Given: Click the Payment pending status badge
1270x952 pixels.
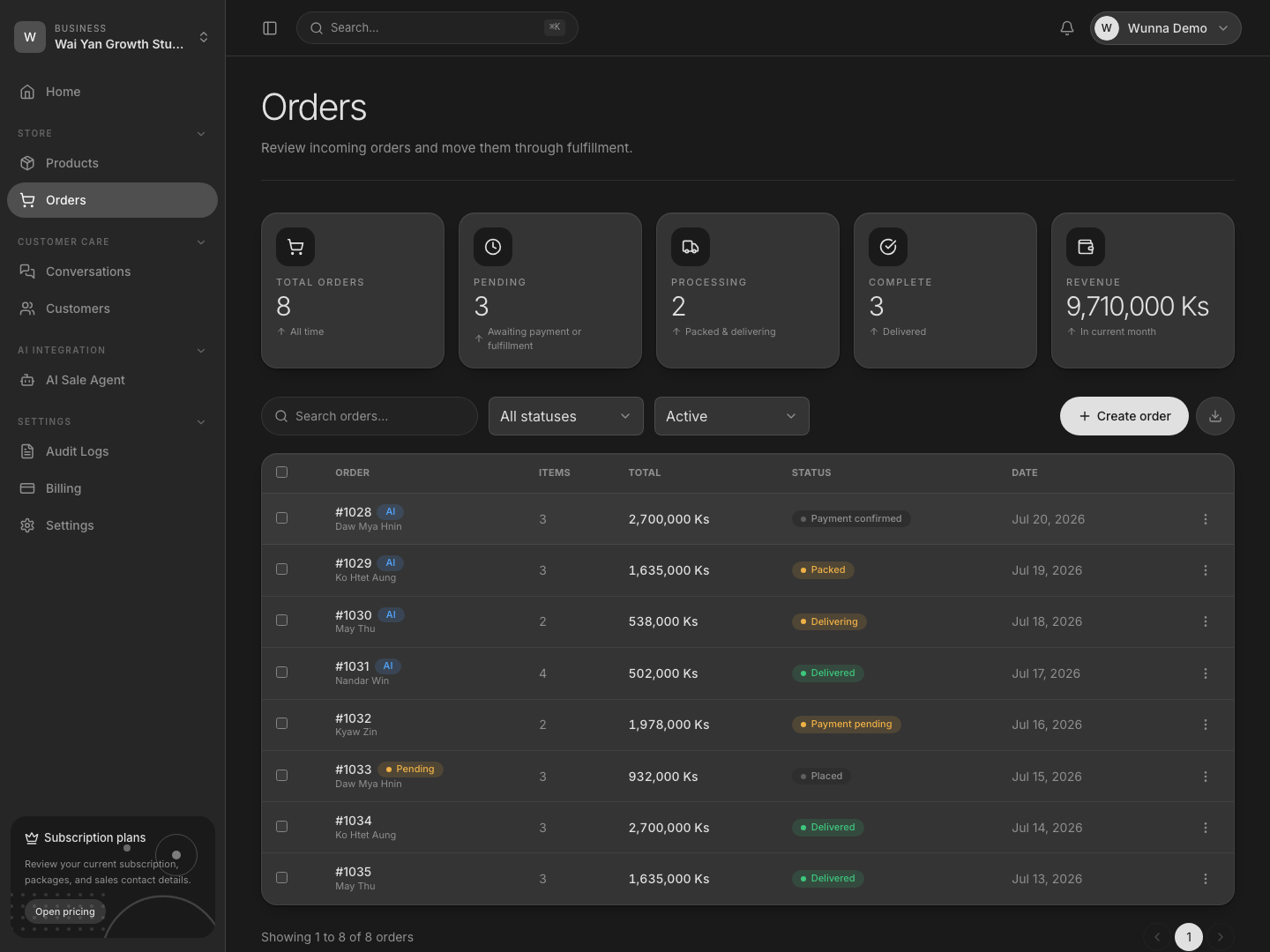Looking at the screenshot, I should [847, 724].
